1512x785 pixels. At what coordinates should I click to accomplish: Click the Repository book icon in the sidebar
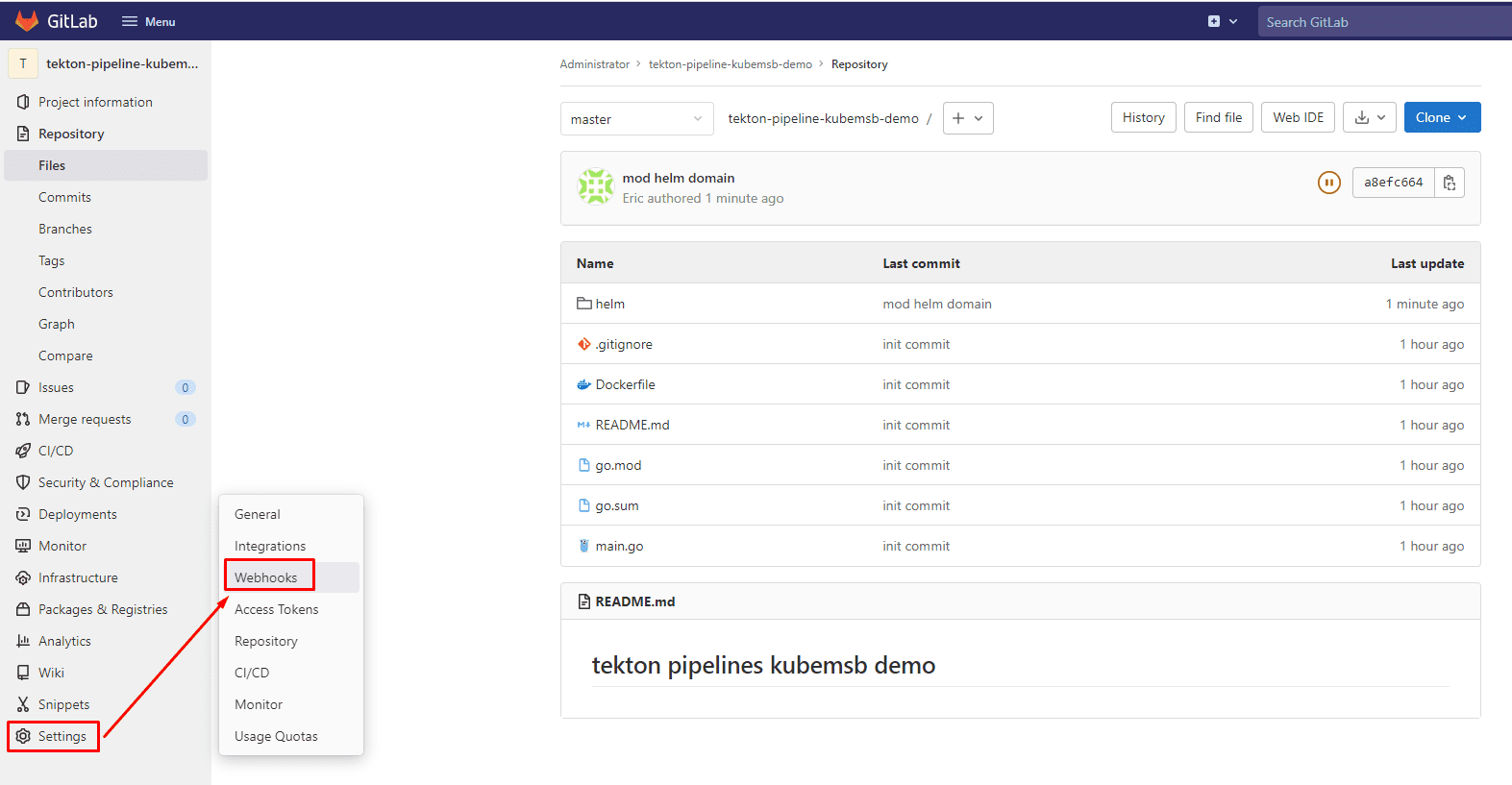[23, 134]
